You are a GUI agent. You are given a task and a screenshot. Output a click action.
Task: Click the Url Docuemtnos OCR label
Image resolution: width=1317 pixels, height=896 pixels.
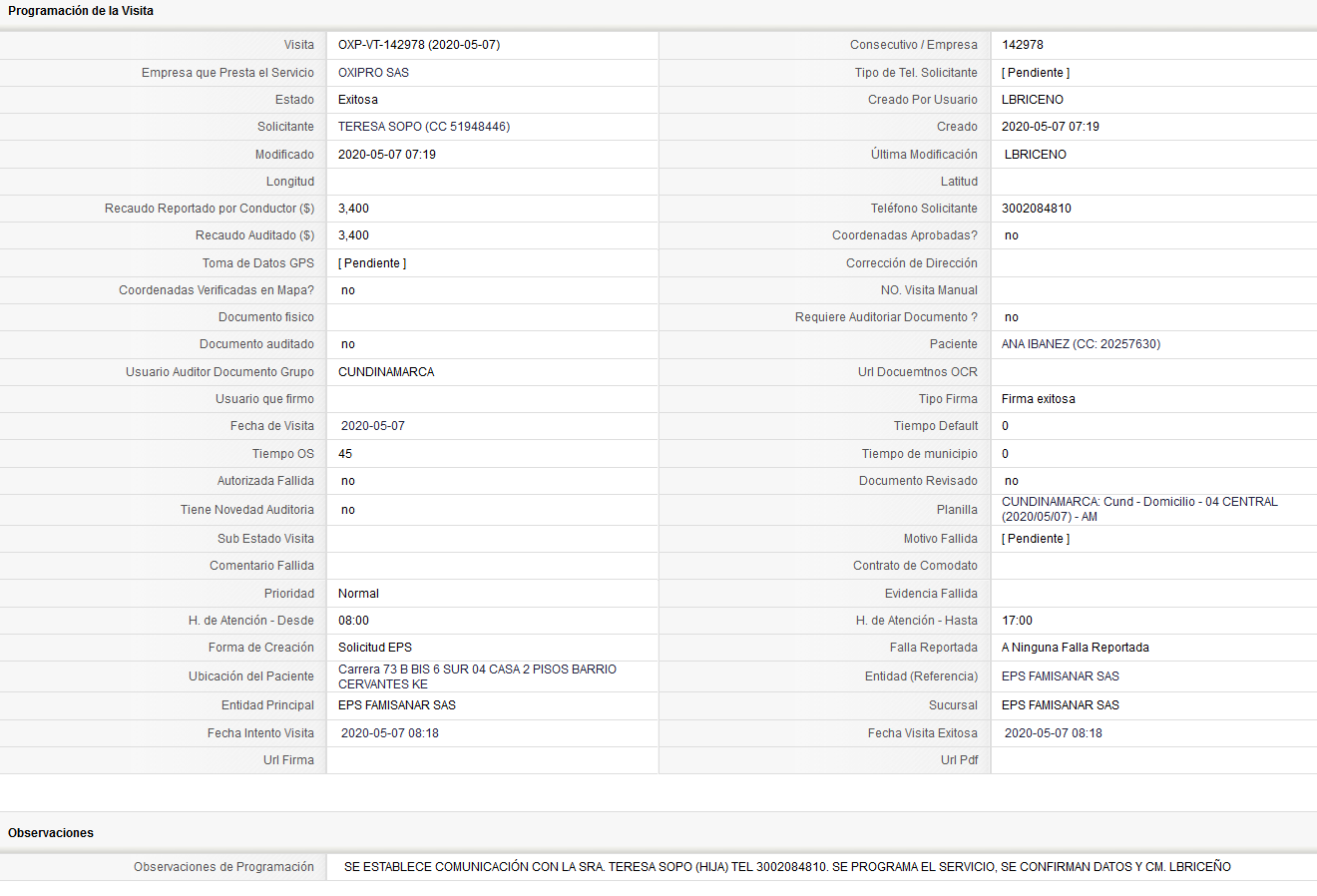(918, 372)
